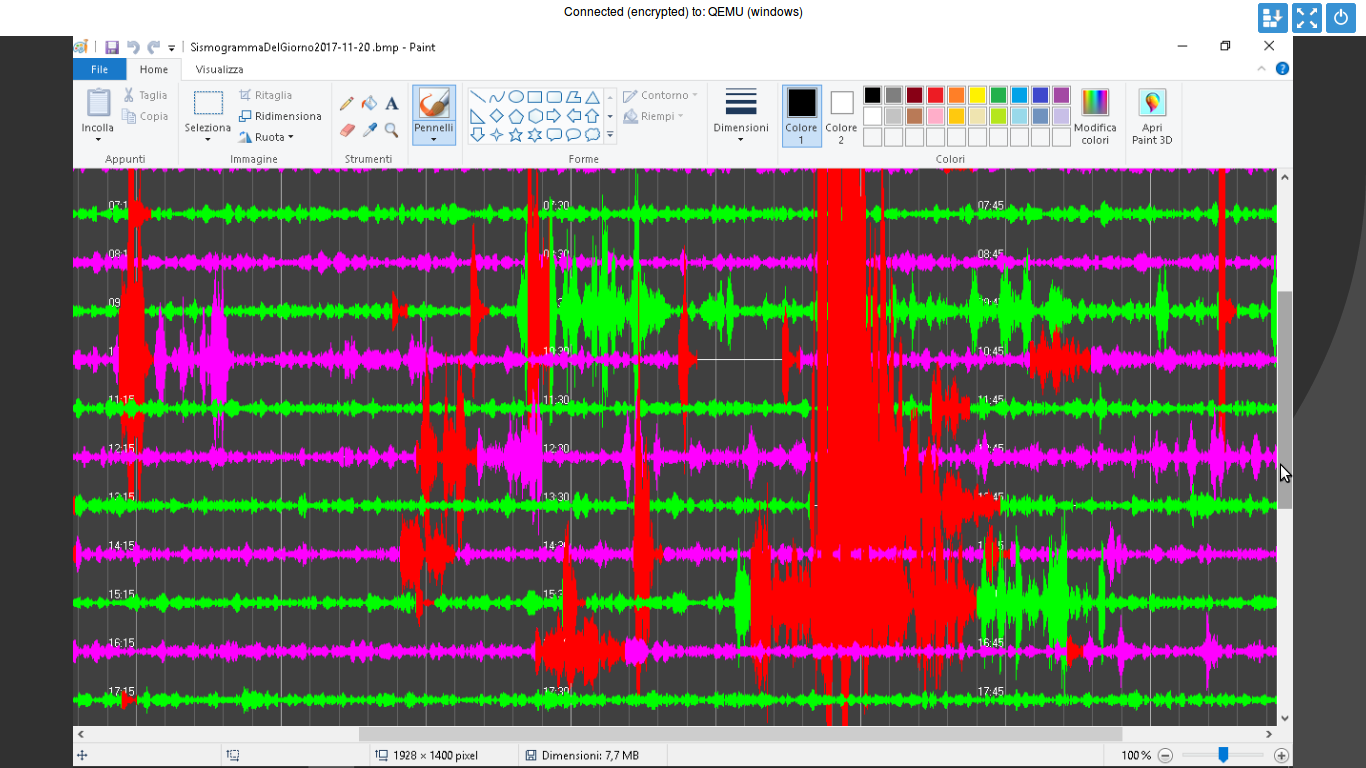The image size is (1366, 768).
Task: Choose the right triangle shape
Action: pos(478,116)
